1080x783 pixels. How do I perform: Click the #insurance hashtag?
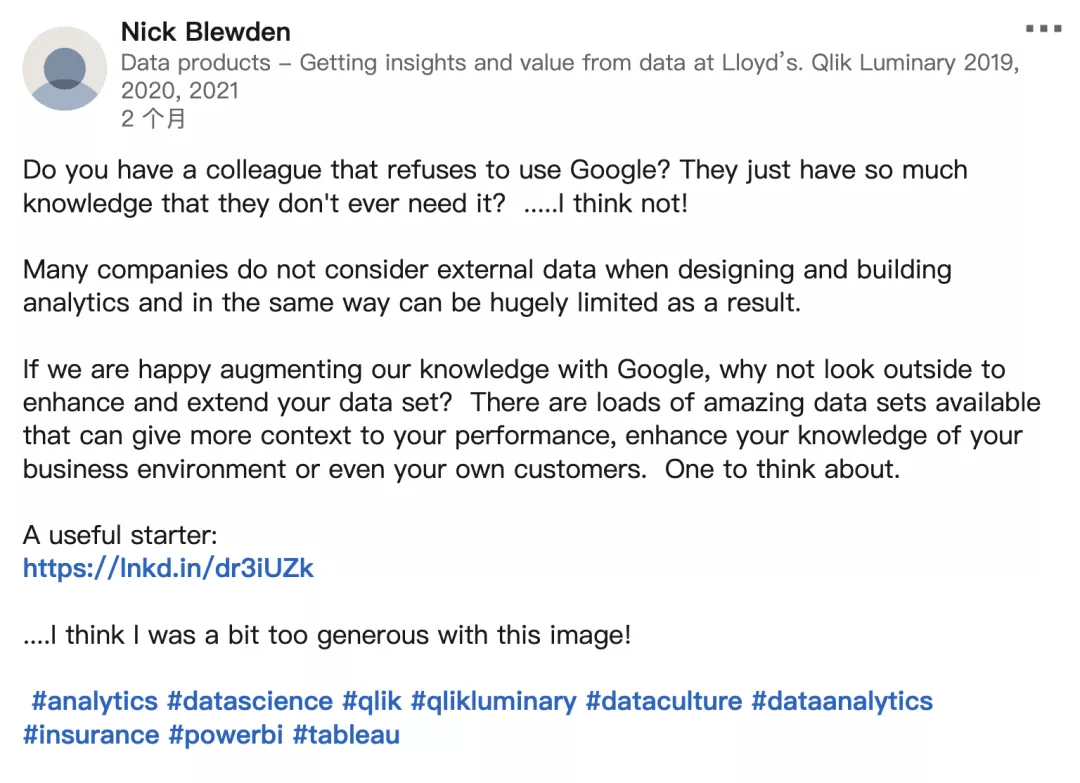(x=91, y=735)
